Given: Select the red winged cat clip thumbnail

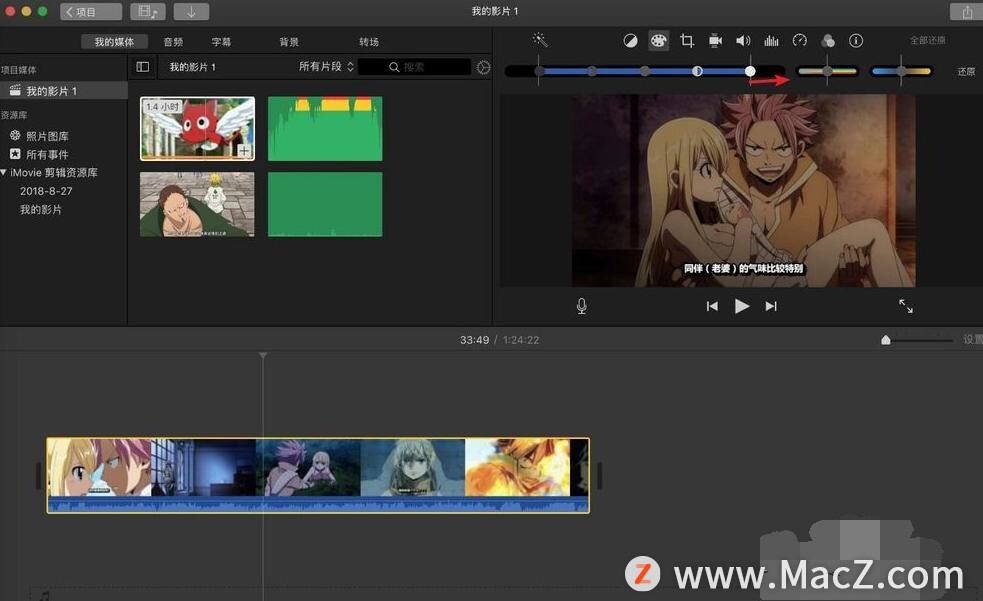Looking at the screenshot, I should click(x=197, y=128).
